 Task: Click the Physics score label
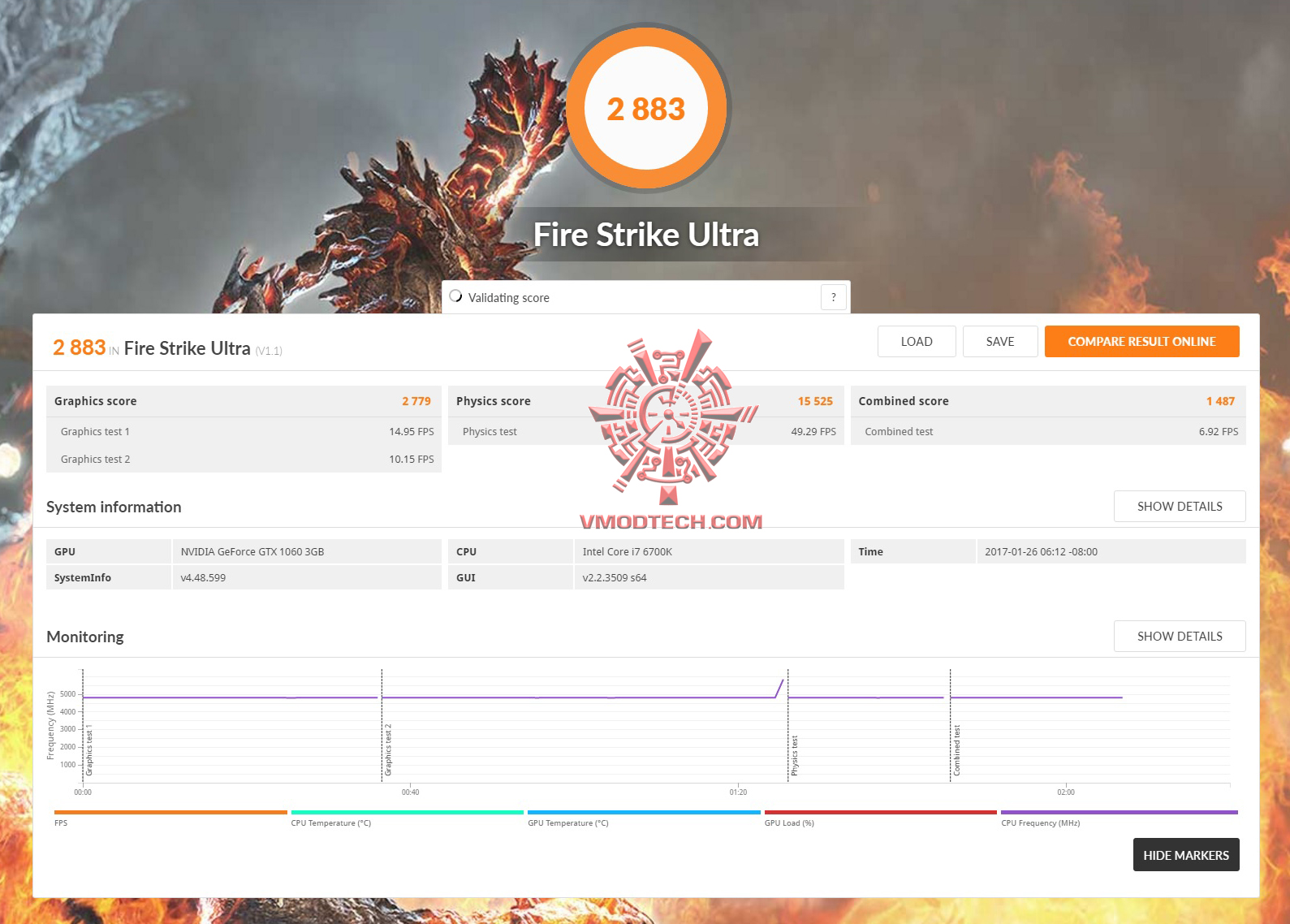point(494,401)
